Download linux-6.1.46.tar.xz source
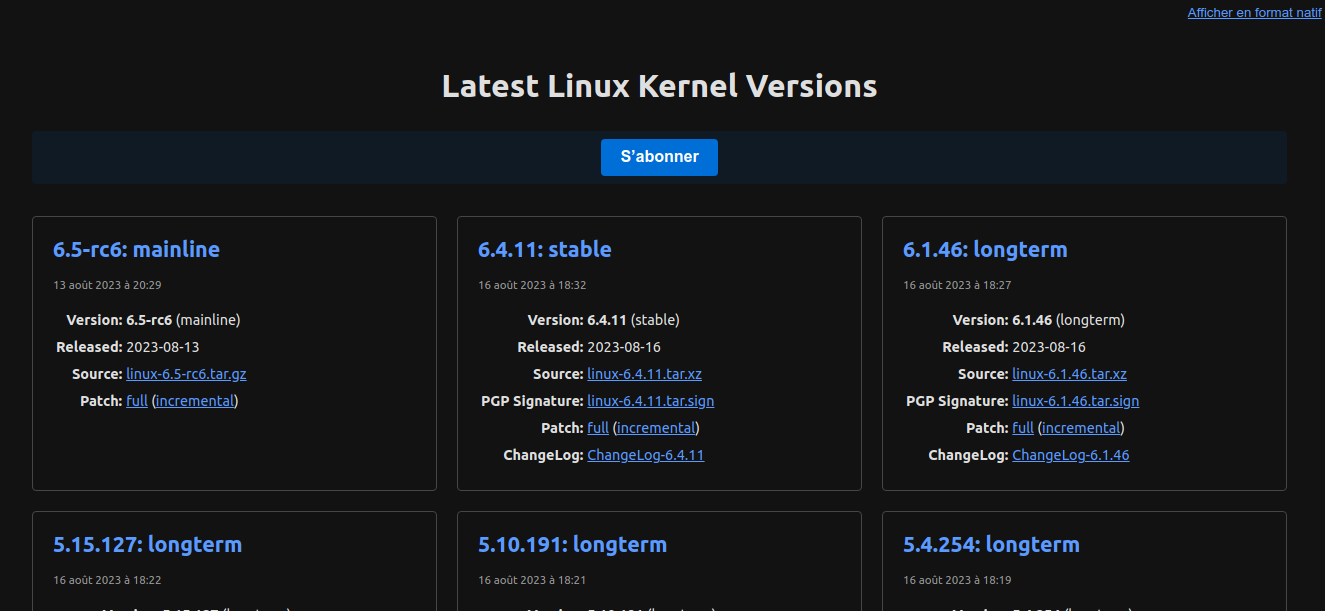1325x611 pixels. [x=1069, y=374]
